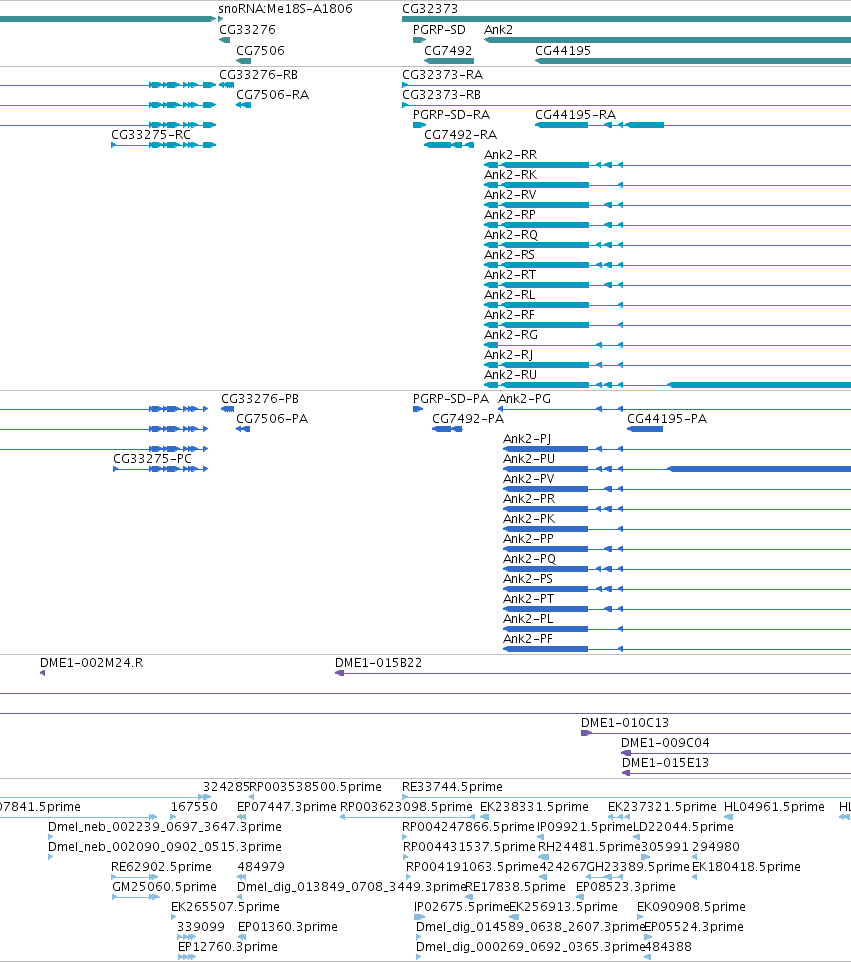This screenshot has width=851, height=962.
Task: Select protein Ank2-PT
Action: point(528,598)
